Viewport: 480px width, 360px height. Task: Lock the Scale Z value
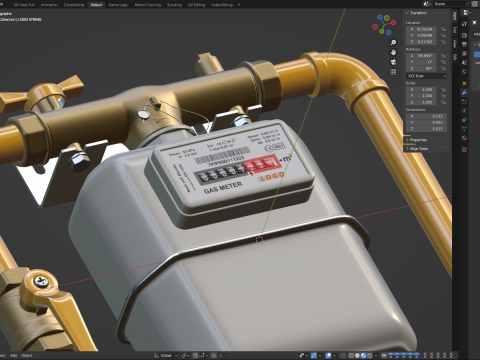(x=443, y=102)
